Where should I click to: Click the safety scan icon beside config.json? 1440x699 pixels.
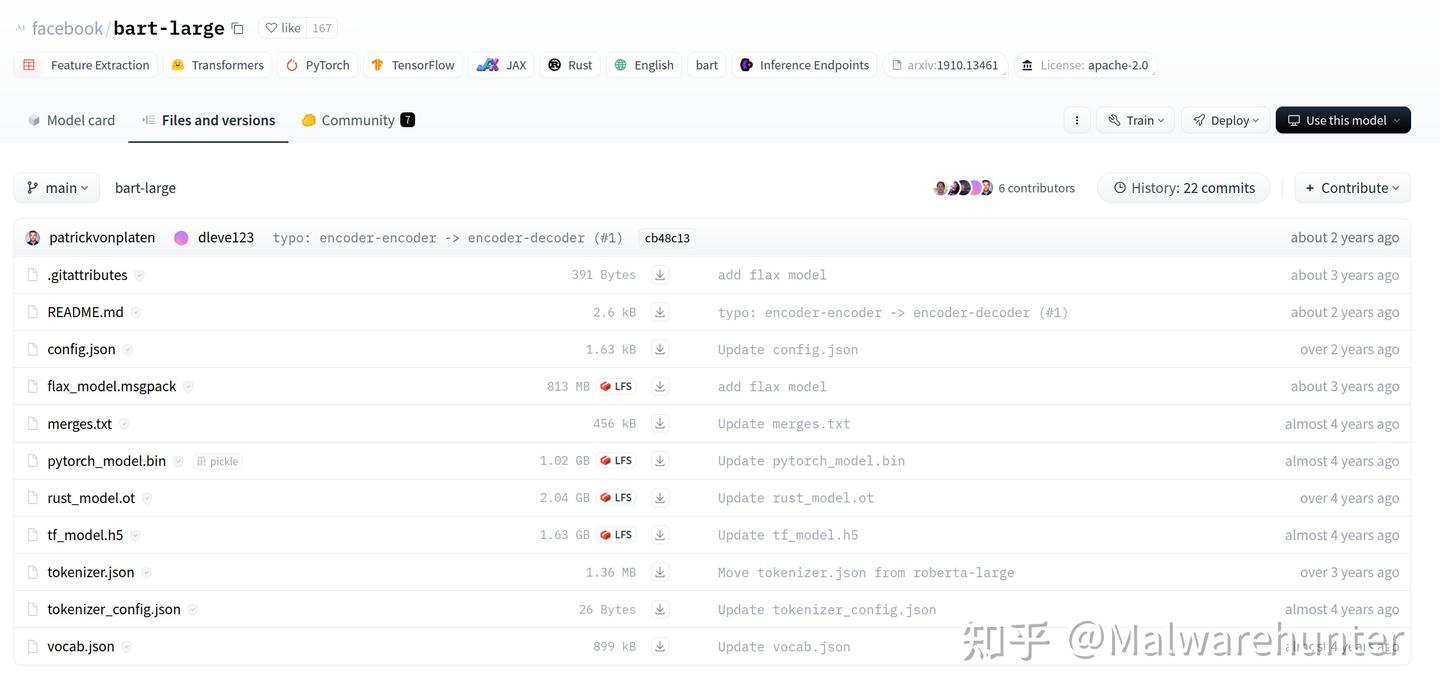pyautogui.click(x=128, y=349)
